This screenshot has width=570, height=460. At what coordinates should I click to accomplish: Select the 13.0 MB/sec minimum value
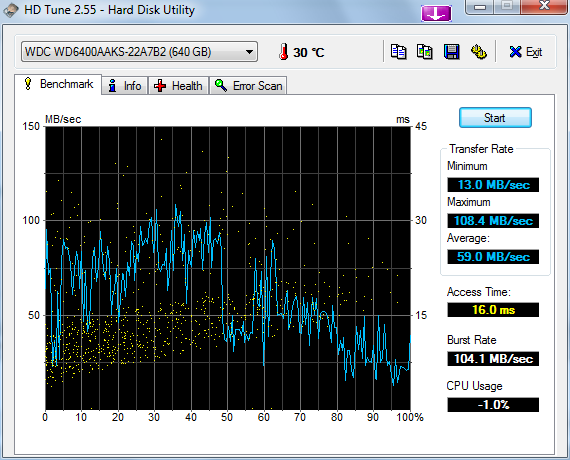[x=493, y=185]
